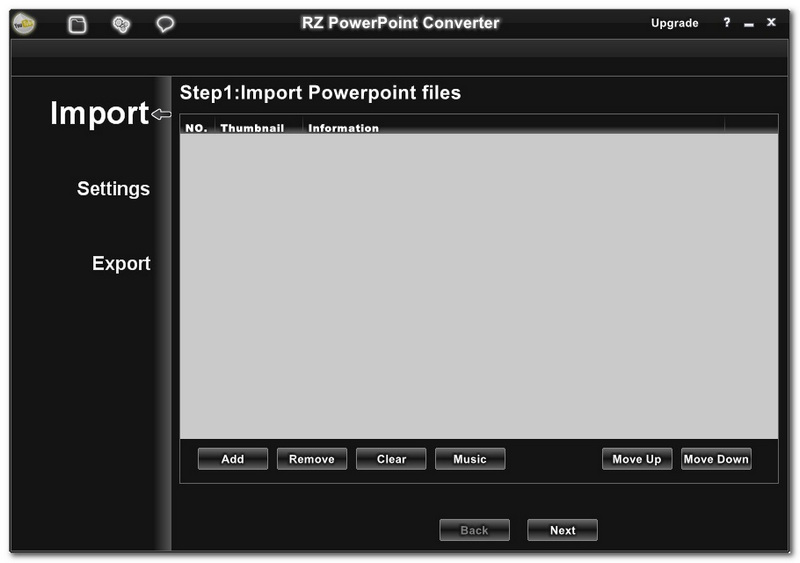Open the file/project icon in title bar
Viewport: 800px width, 563px height.
pos(78,24)
